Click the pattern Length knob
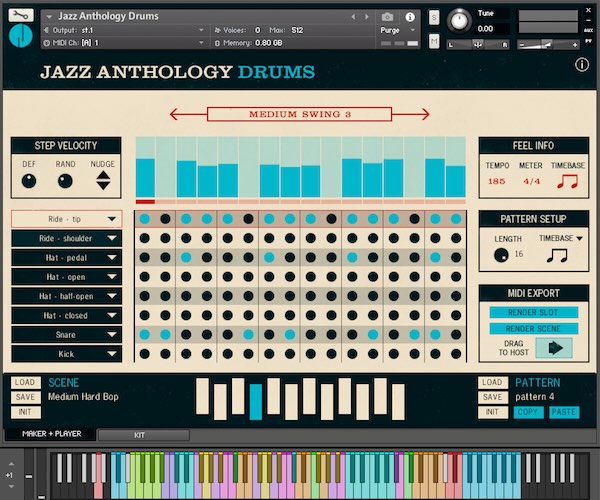The width and height of the screenshot is (600, 500). click(501, 255)
